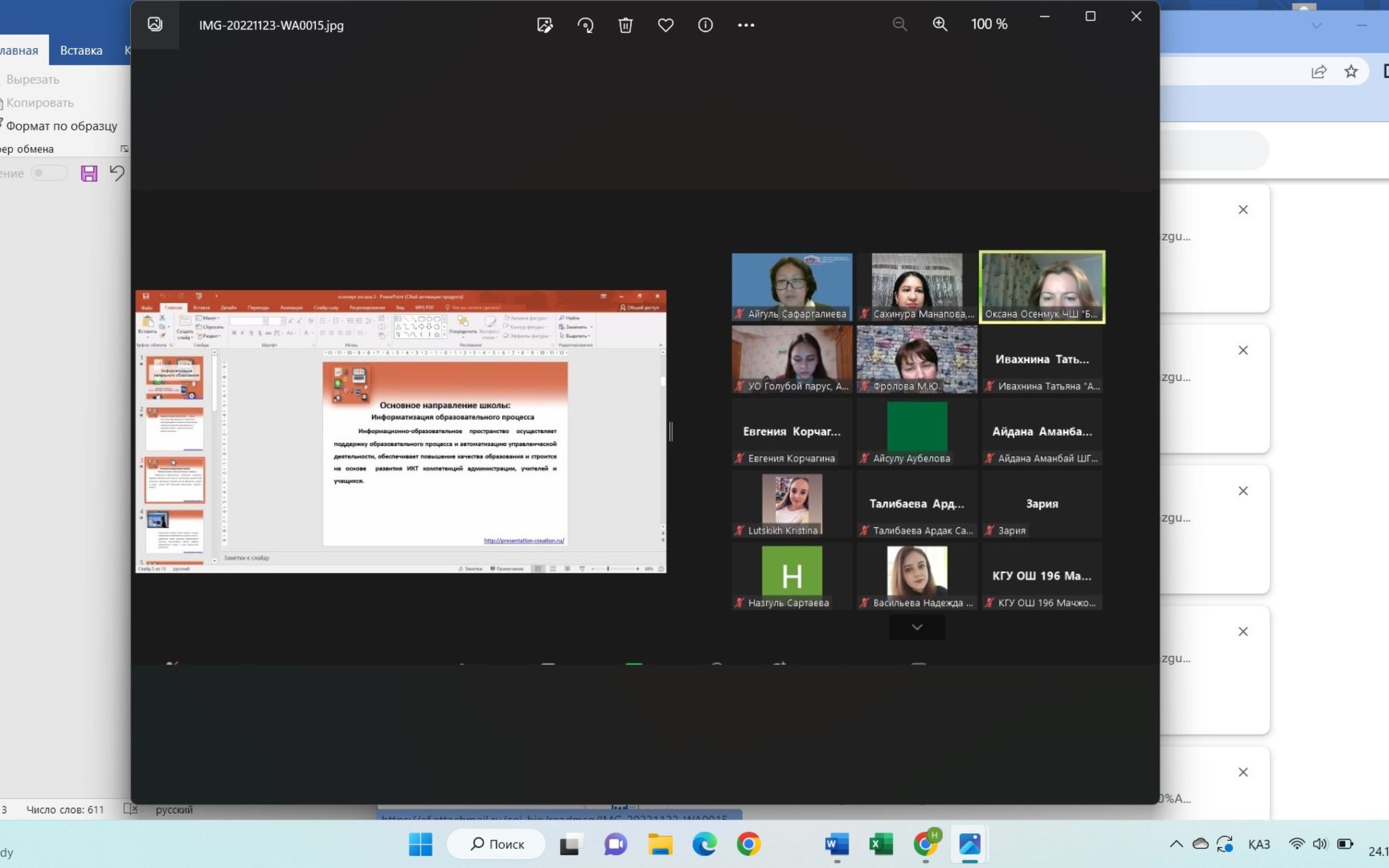This screenshot has width=1389, height=868.
Task: Switch to the Главная ribbon tab
Action: click(x=20, y=50)
